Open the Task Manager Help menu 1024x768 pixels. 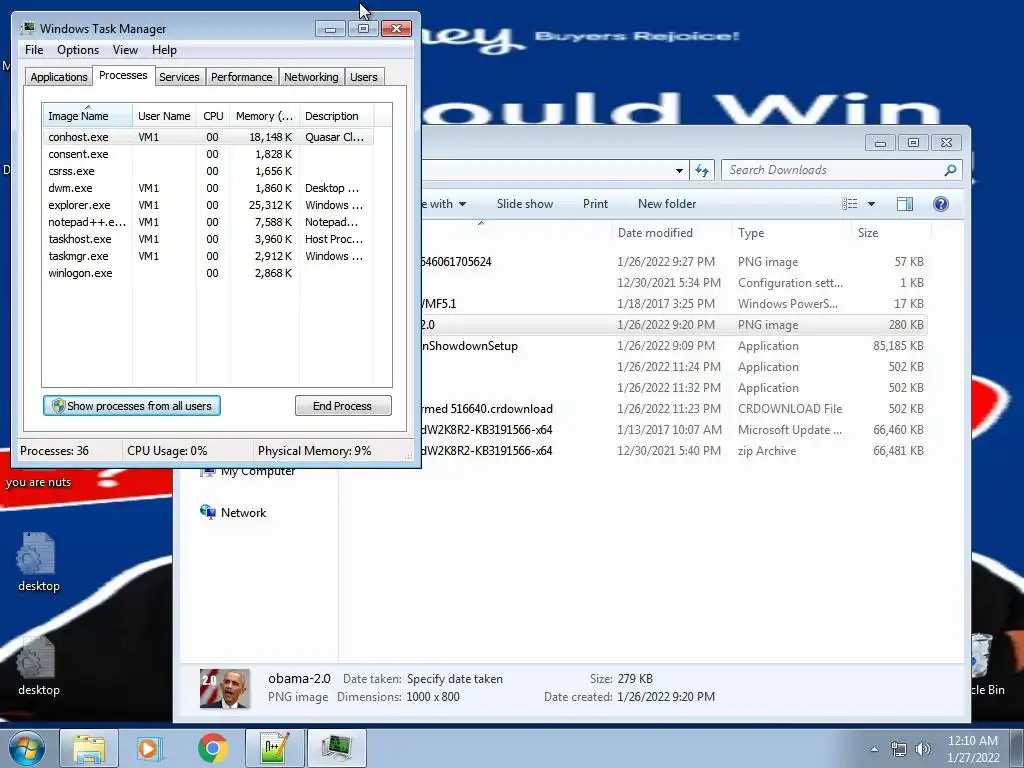point(164,50)
